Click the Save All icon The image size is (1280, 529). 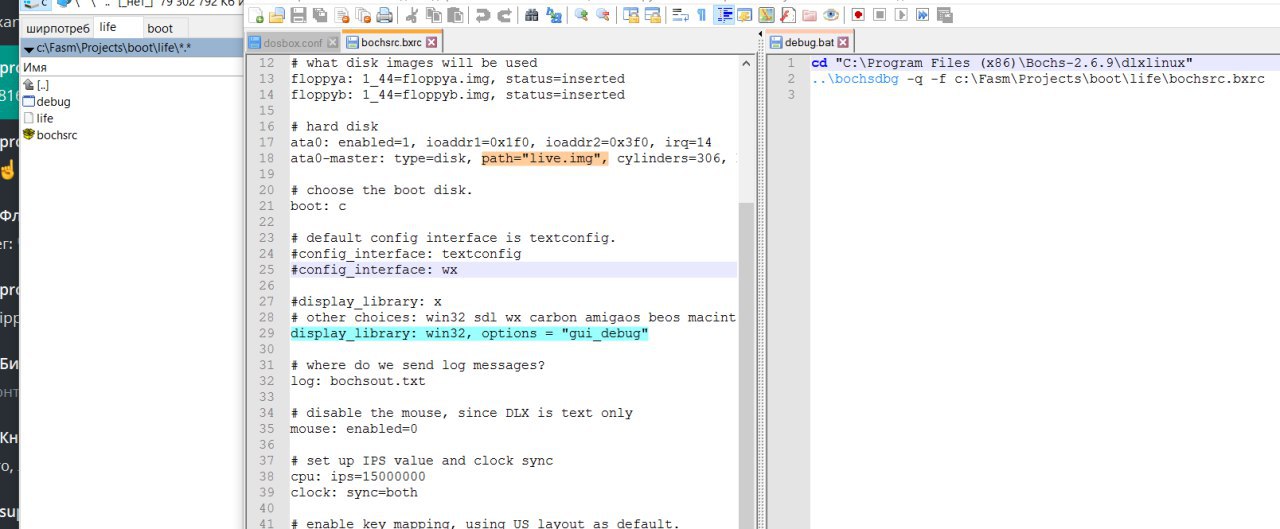(x=319, y=15)
